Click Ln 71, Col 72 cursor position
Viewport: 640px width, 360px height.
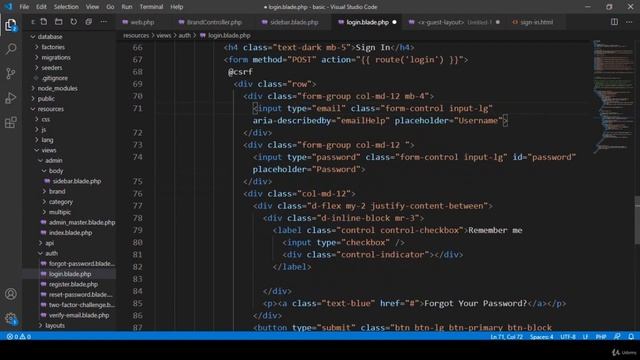(x=506, y=337)
